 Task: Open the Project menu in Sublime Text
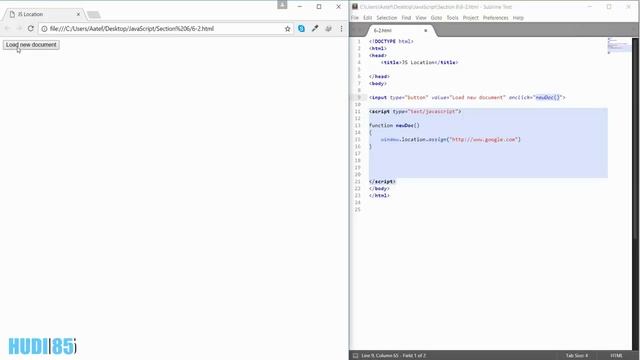click(x=470, y=18)
